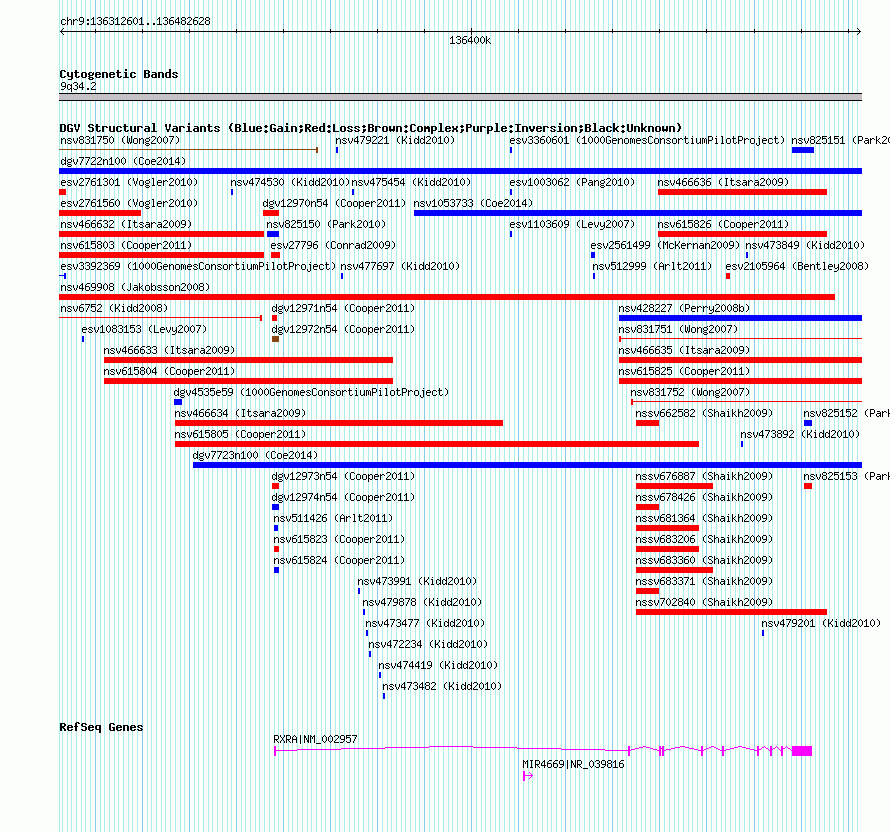Viewport: 890px width, 832px height.
Task: Click esv3392369 variant label
Action: pos(198,266)
